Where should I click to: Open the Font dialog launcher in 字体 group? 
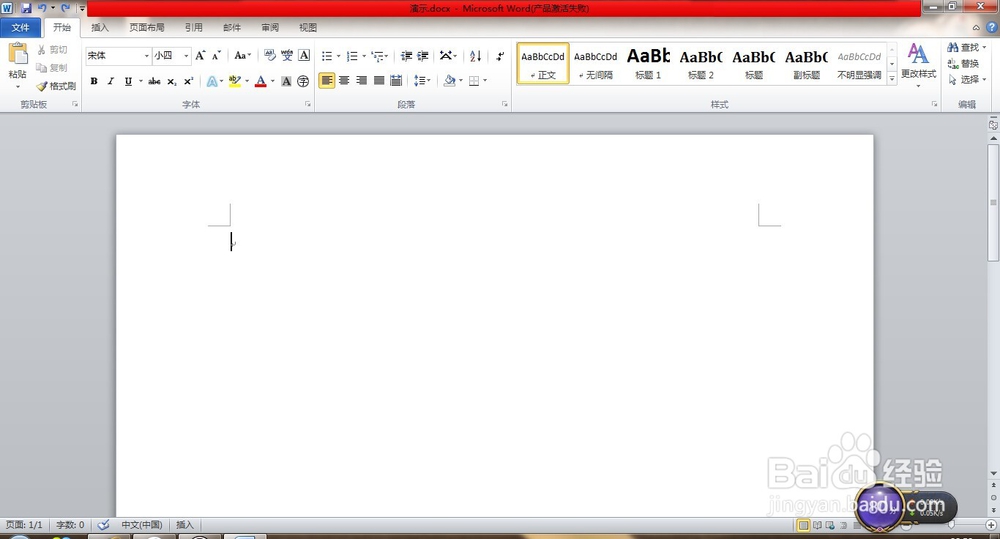pyautogui.click(x=308, y=104)
